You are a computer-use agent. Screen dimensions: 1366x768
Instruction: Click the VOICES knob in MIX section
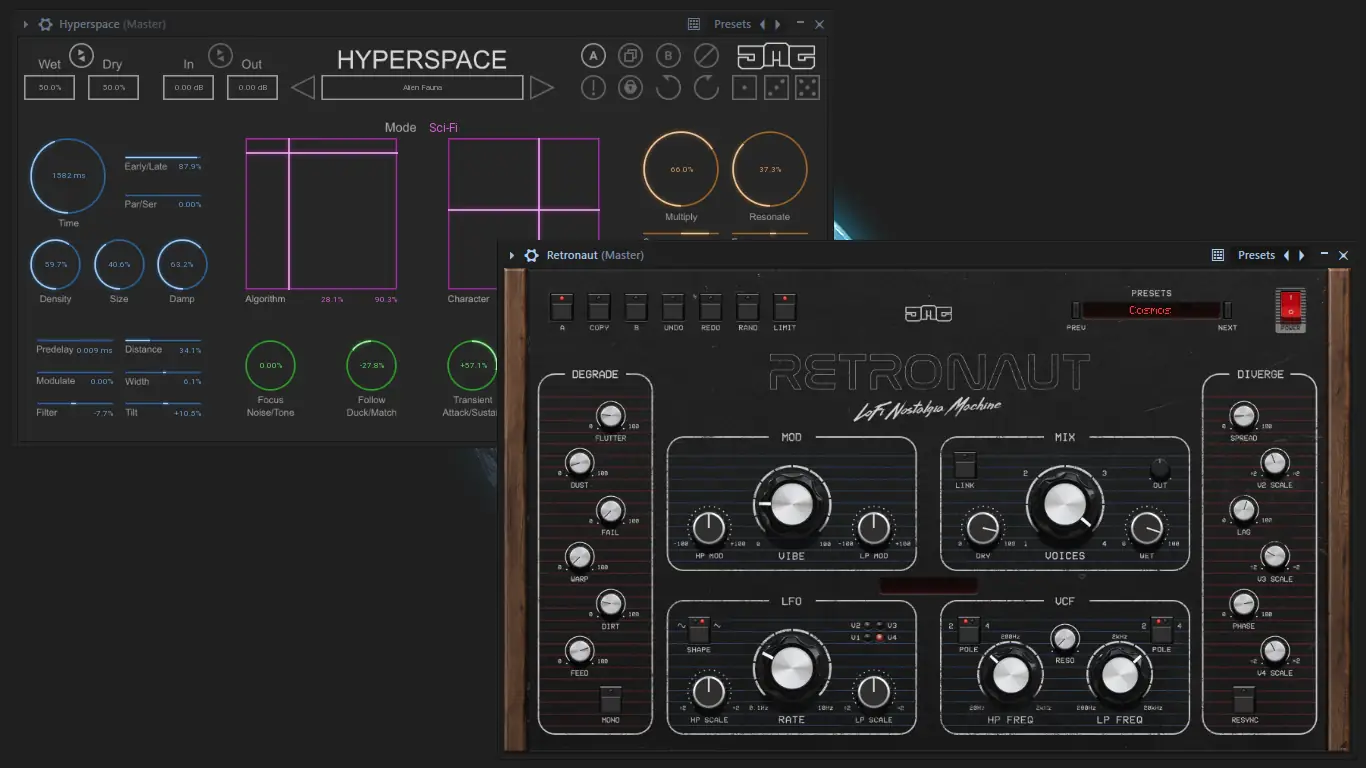(x=1064, y=504)
